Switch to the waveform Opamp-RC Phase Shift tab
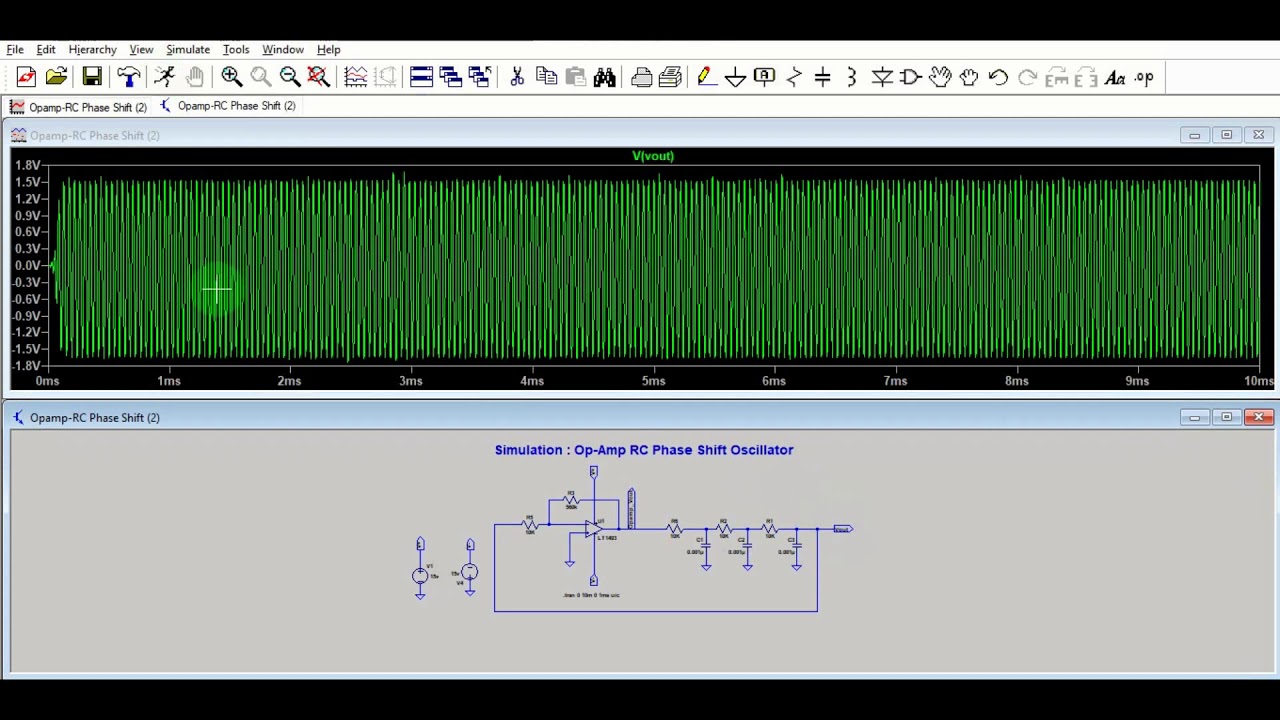This screenshot has width=1280, height=720. point(79,107)
